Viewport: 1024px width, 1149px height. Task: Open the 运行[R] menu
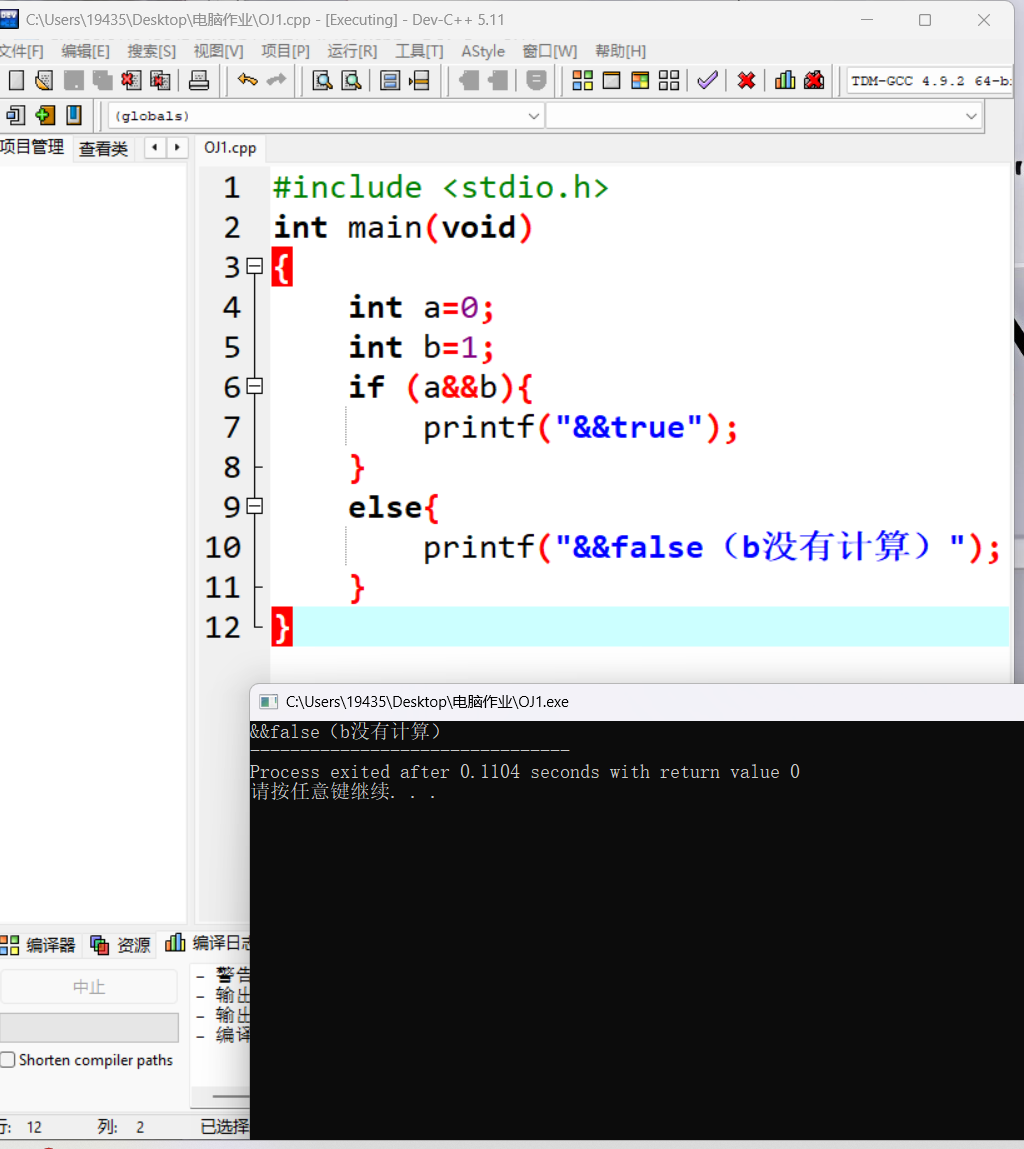point(353,51)
